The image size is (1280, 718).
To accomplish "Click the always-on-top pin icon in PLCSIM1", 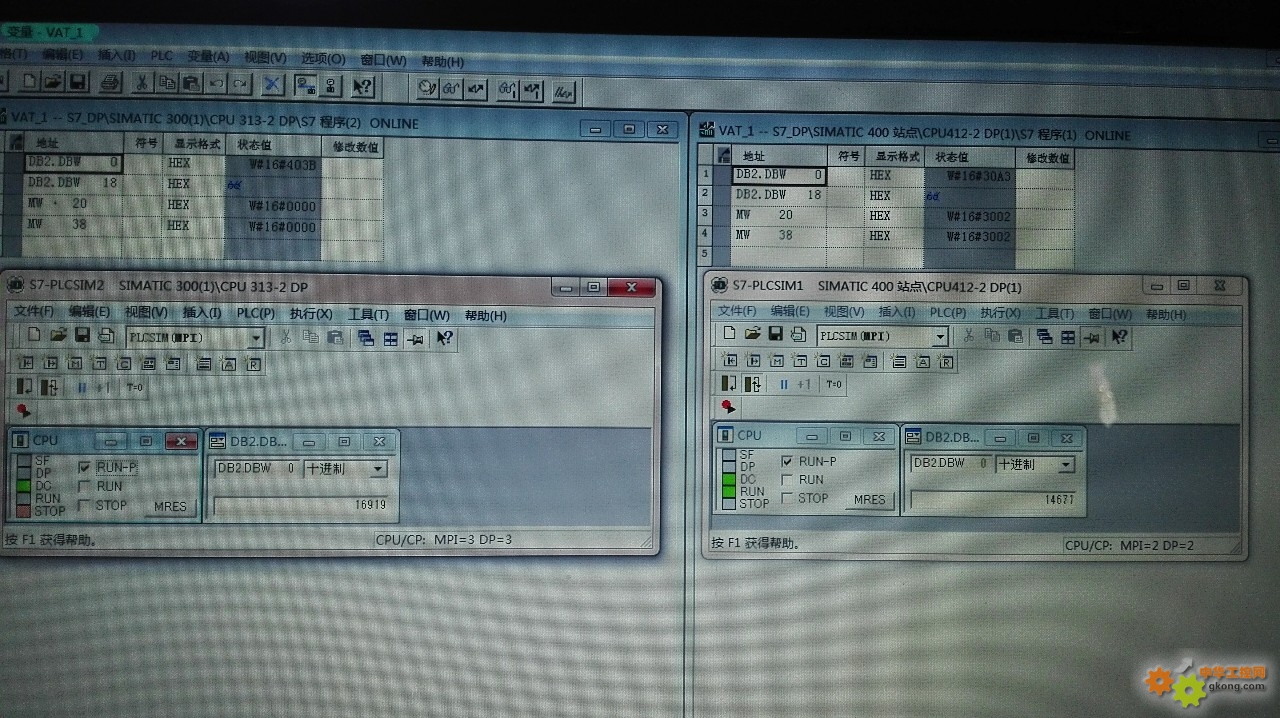I will point(1094,337).
